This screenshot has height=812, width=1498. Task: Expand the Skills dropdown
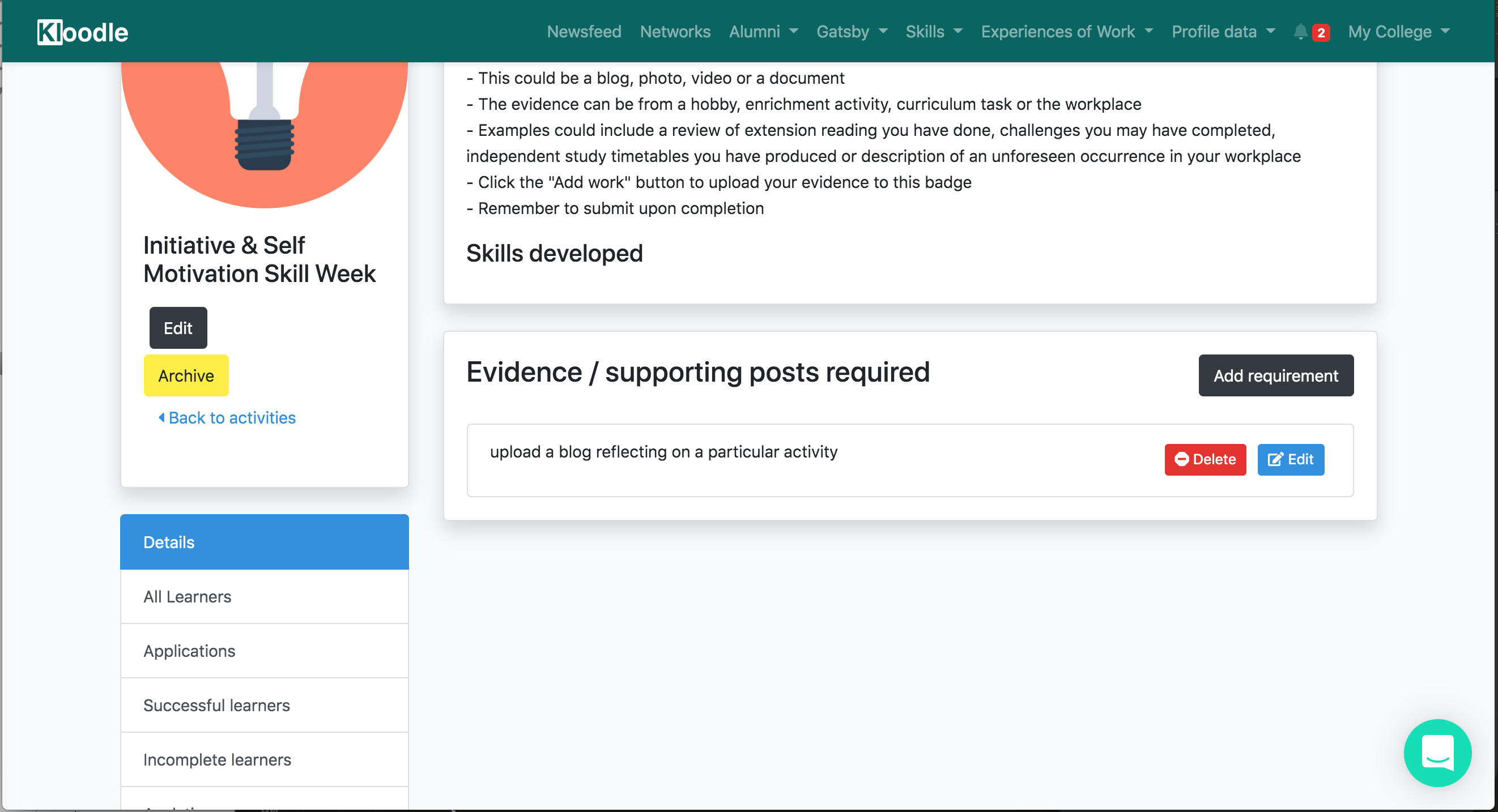tap(934, 31)
